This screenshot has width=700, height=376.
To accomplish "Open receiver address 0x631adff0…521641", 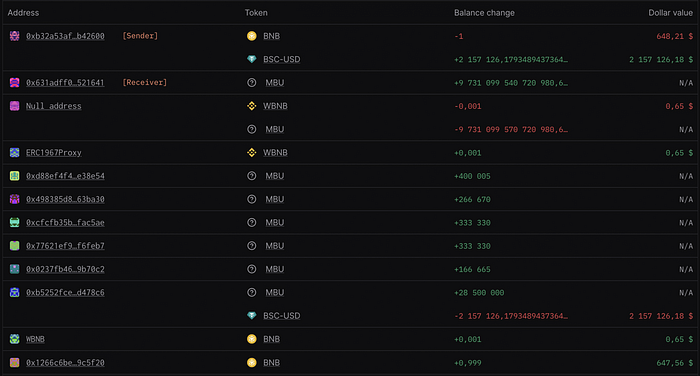I will coord(65,83).
